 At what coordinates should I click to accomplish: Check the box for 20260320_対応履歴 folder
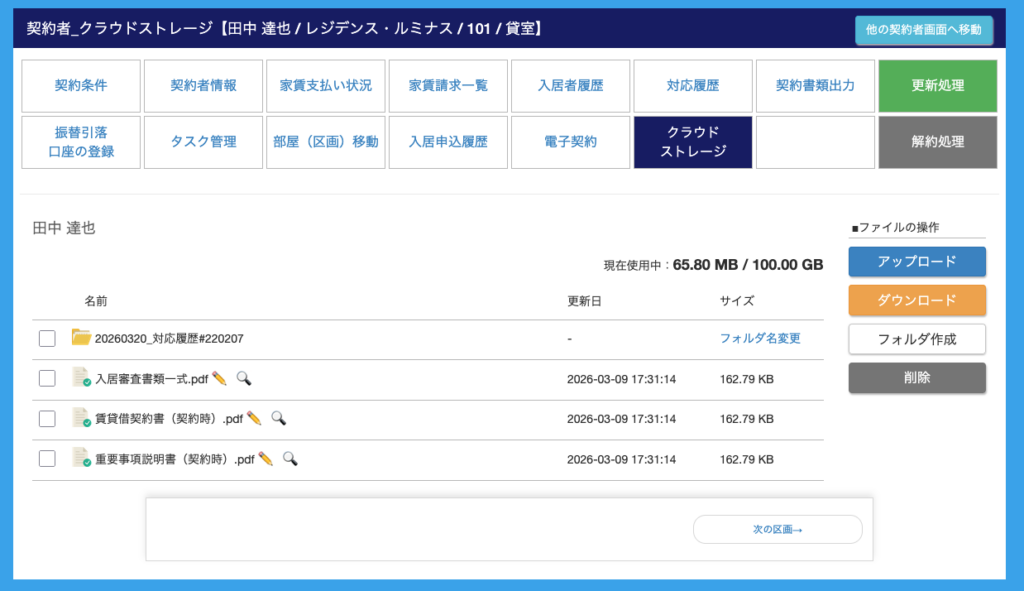click(x=47, y=338)
